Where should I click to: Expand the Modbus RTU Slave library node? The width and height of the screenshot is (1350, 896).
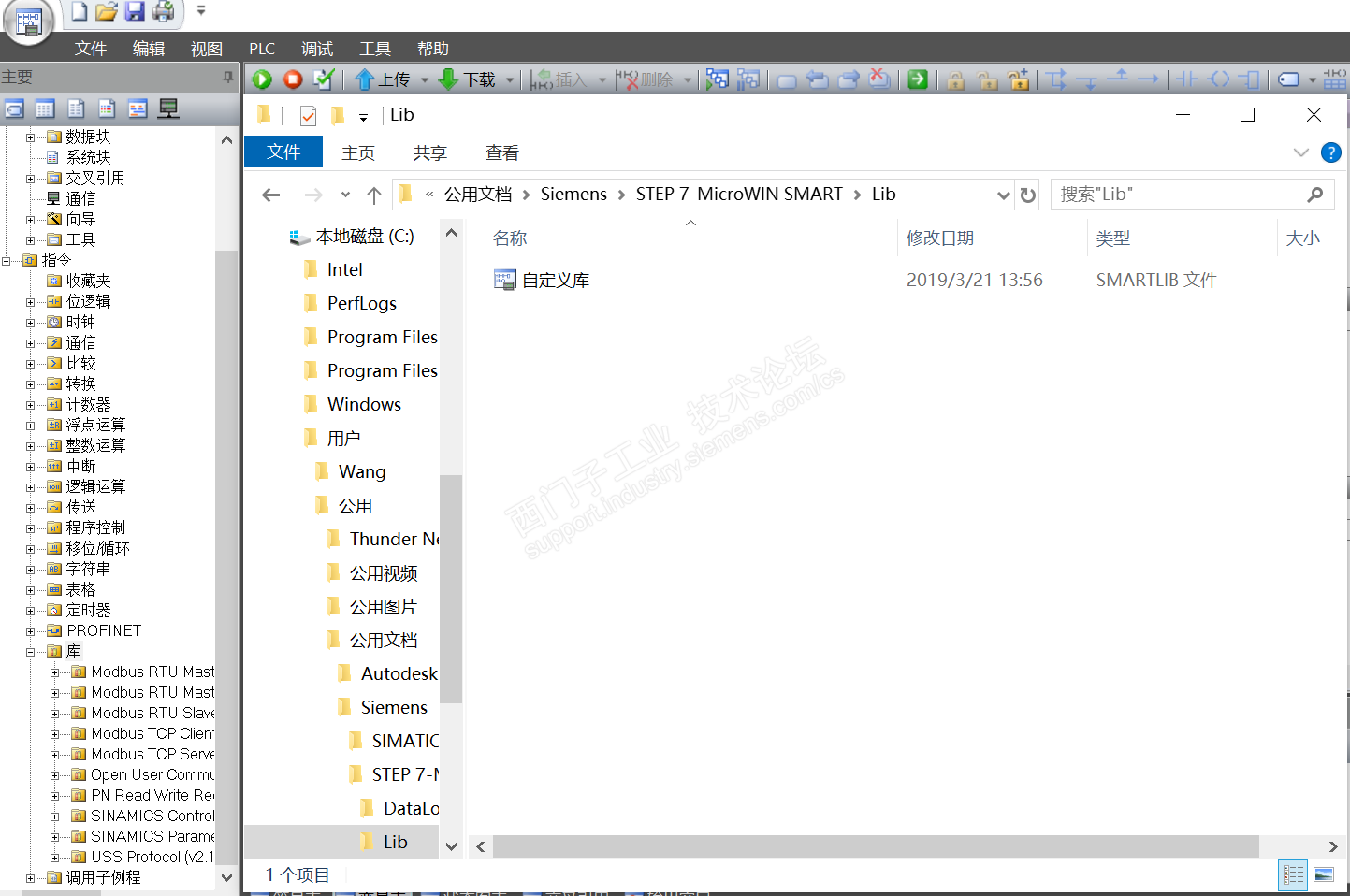tap(55, 714)
